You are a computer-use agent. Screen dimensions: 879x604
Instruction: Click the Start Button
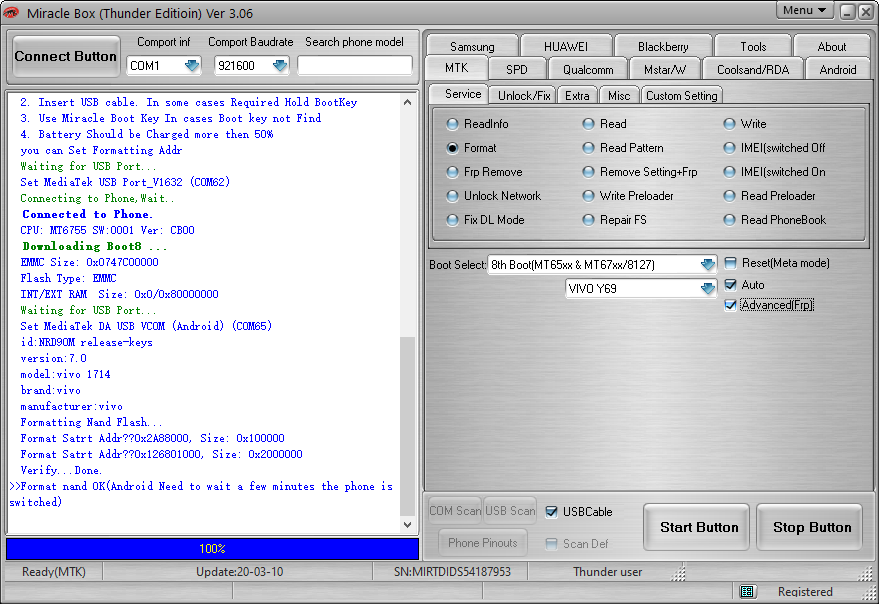coord(698,527)
